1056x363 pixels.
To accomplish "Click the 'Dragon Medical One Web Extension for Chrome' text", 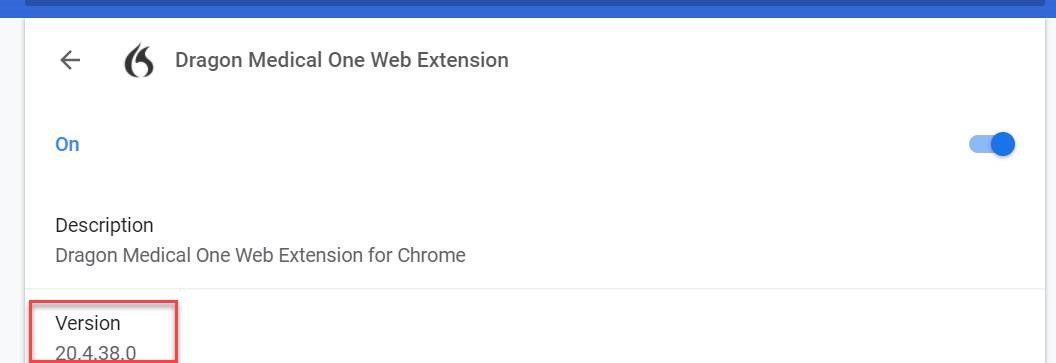I will 260,256.
